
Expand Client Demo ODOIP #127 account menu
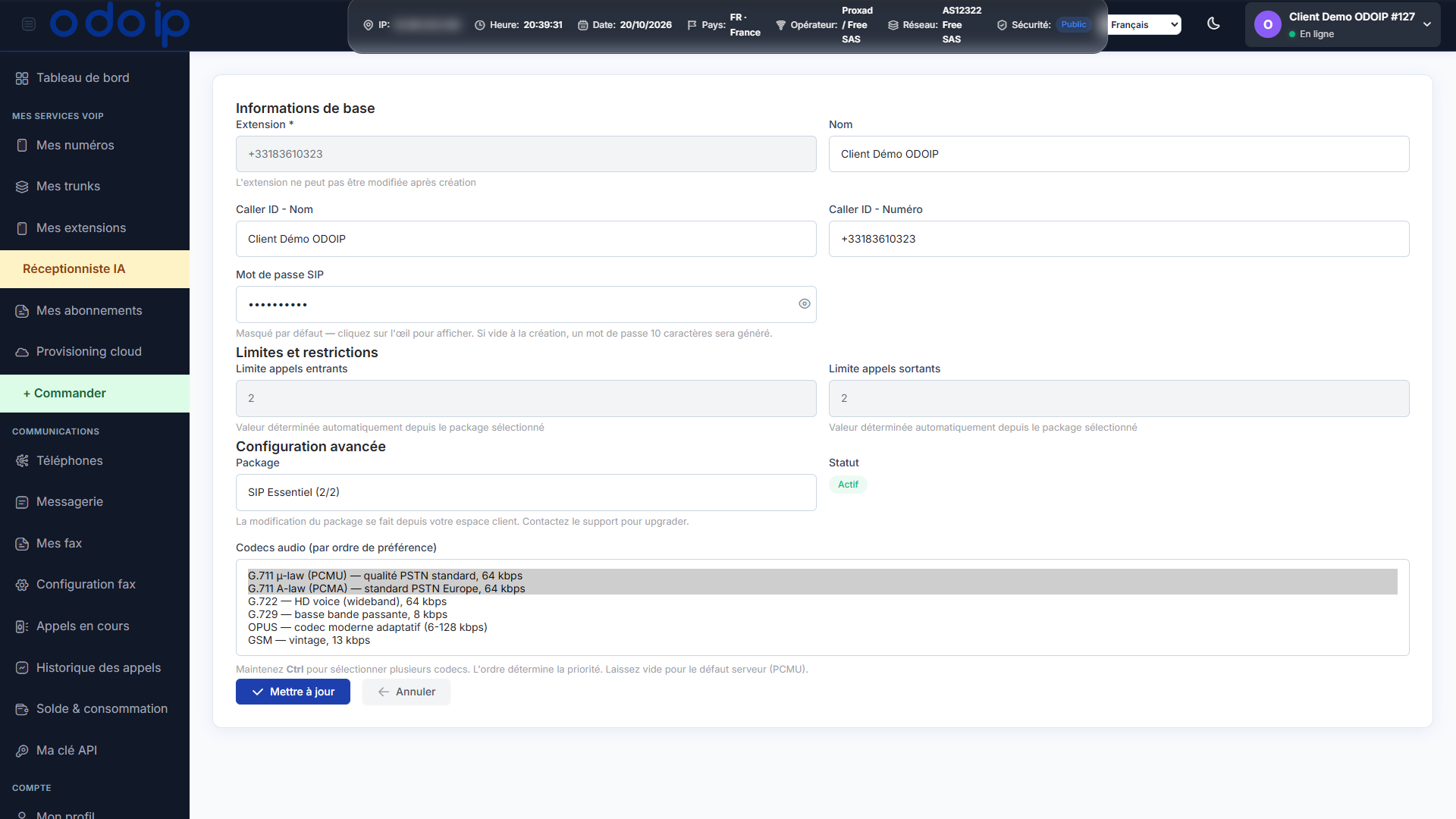coord(1342,25)
